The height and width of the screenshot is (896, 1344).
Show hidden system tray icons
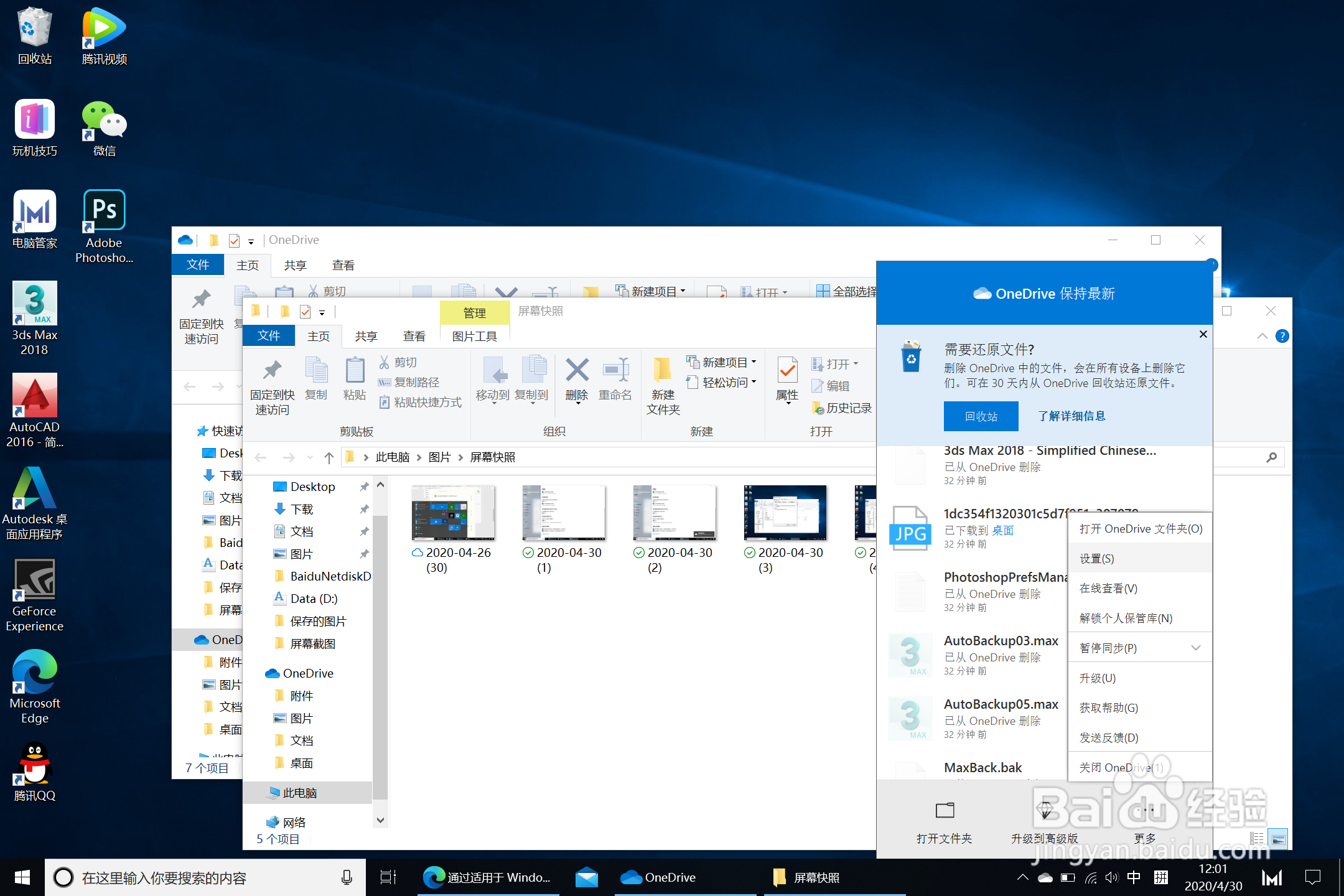click(x=1023, y=877)
